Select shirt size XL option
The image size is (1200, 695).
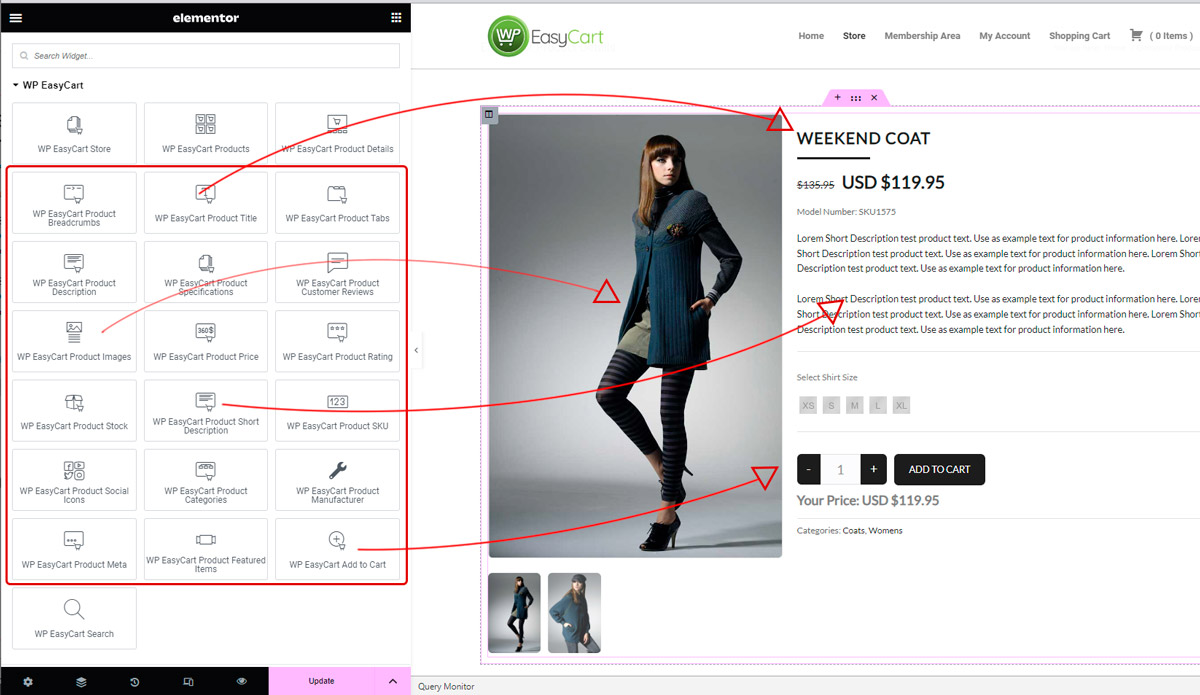[x=901, y=405]
